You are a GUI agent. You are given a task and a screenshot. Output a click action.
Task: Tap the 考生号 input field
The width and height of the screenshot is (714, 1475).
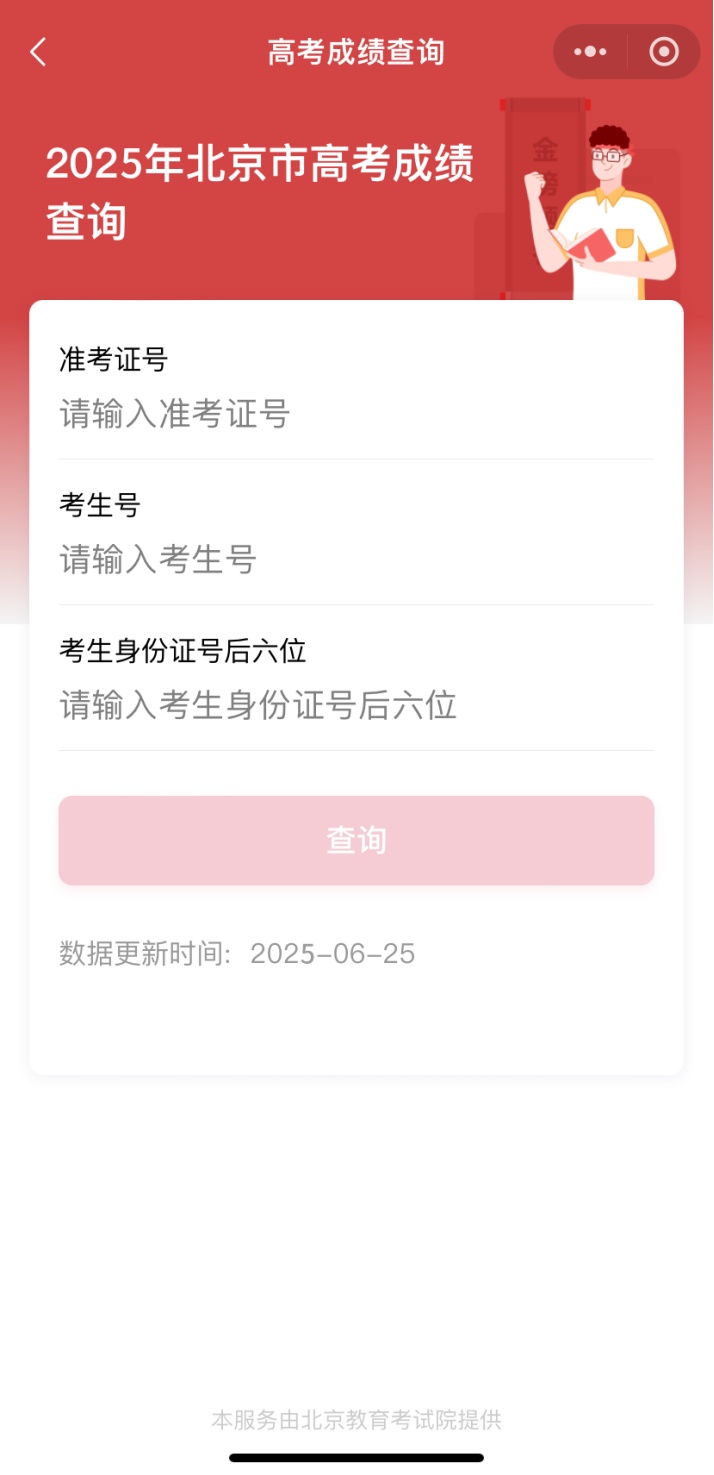[x=357, y=560]
